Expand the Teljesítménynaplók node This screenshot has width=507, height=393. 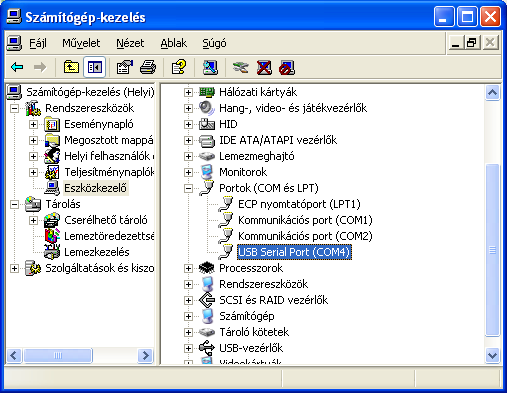(33, 172)
